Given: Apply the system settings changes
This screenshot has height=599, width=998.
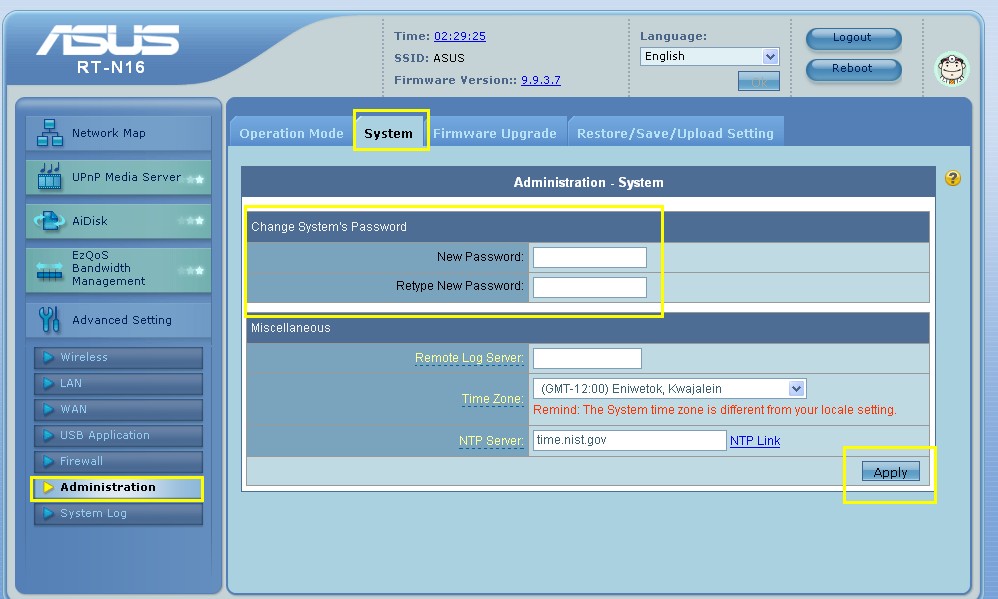Looking at the screenshot, I should pyautogui.click(x=889, y=471).
